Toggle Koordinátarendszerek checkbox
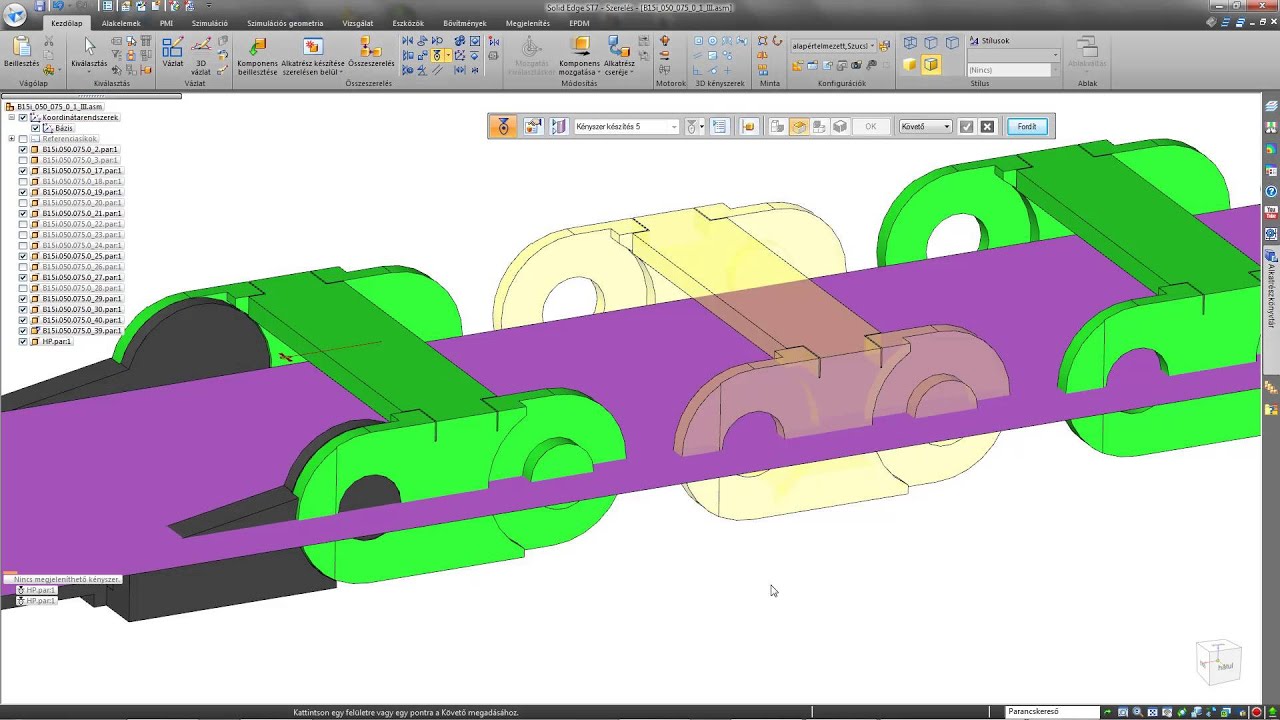The width and height of the screenshot is (1280, 720). pos(23,118)
